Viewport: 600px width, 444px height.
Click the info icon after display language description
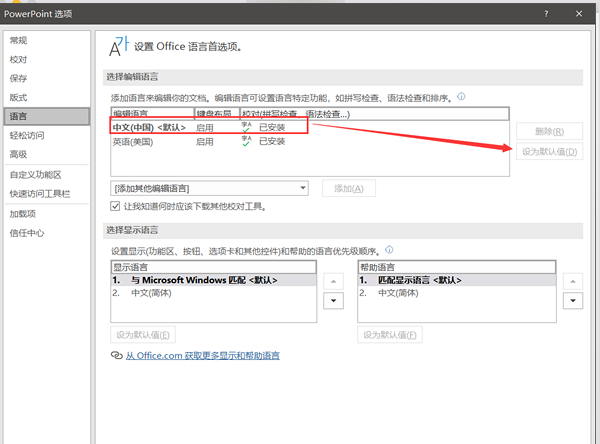tap(389, 250)
